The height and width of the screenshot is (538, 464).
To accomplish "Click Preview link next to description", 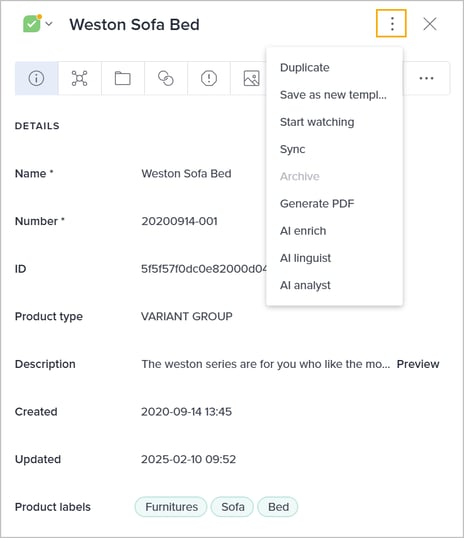I will pyautogui.click(x=418, y=364).
